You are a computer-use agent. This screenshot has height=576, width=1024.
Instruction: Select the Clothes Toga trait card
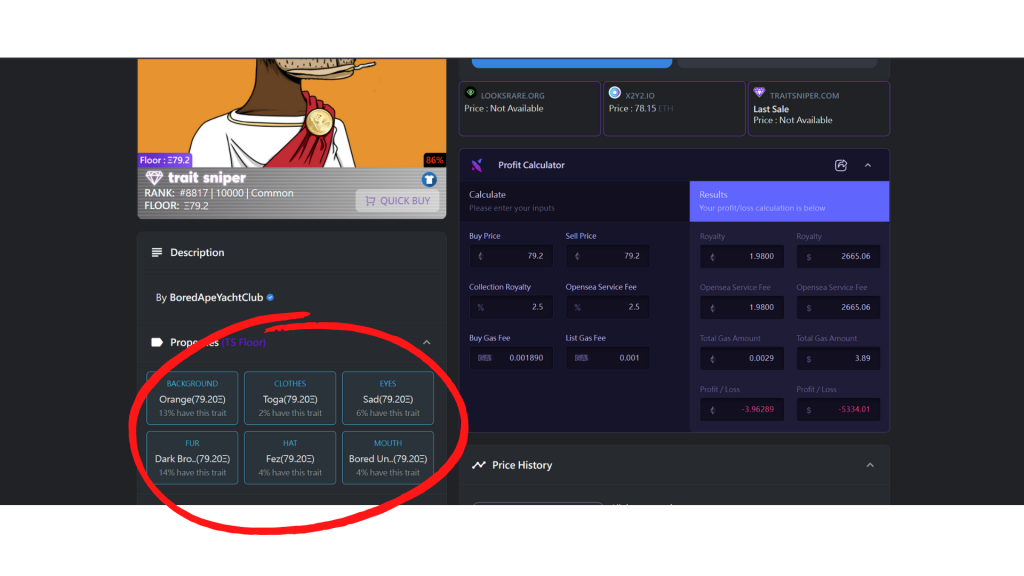point(290,398)
